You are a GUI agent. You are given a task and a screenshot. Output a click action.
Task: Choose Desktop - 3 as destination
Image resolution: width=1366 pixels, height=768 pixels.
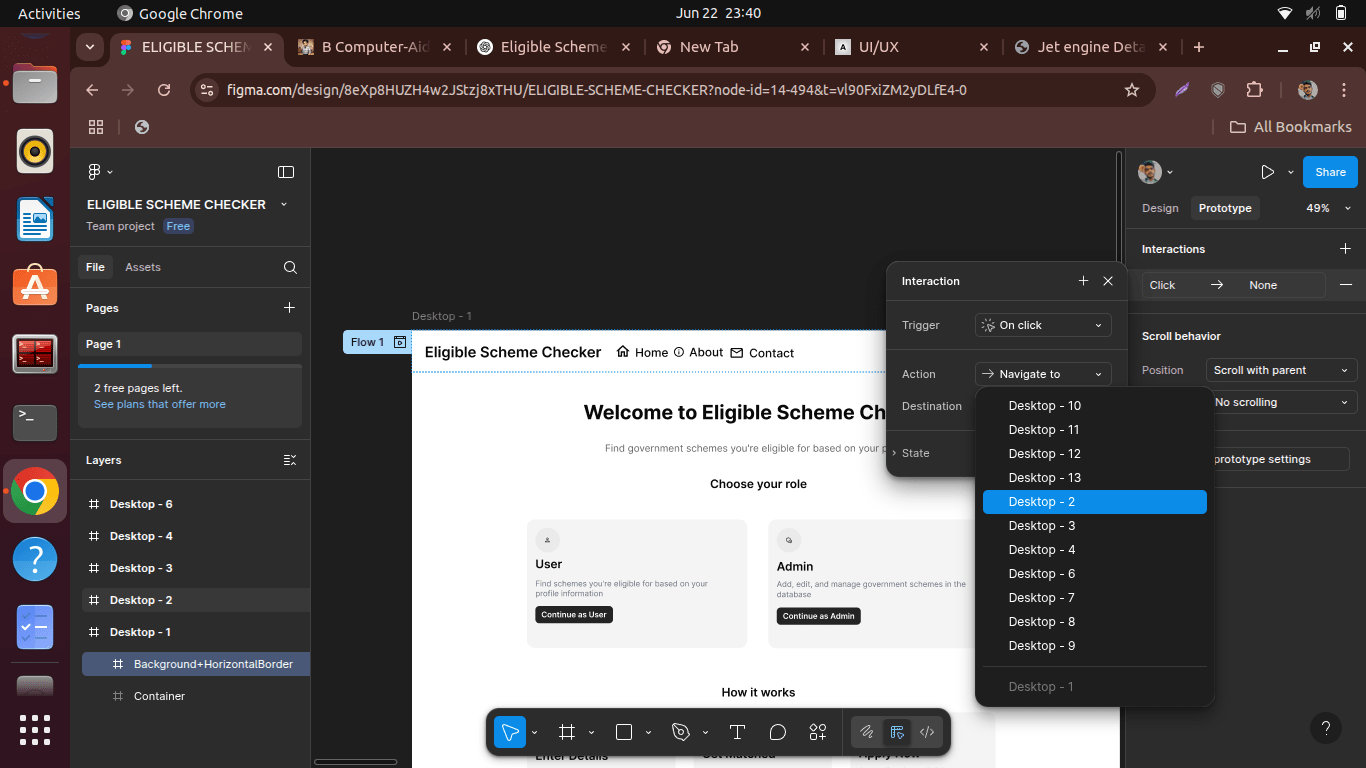(x=1042, y=526)
